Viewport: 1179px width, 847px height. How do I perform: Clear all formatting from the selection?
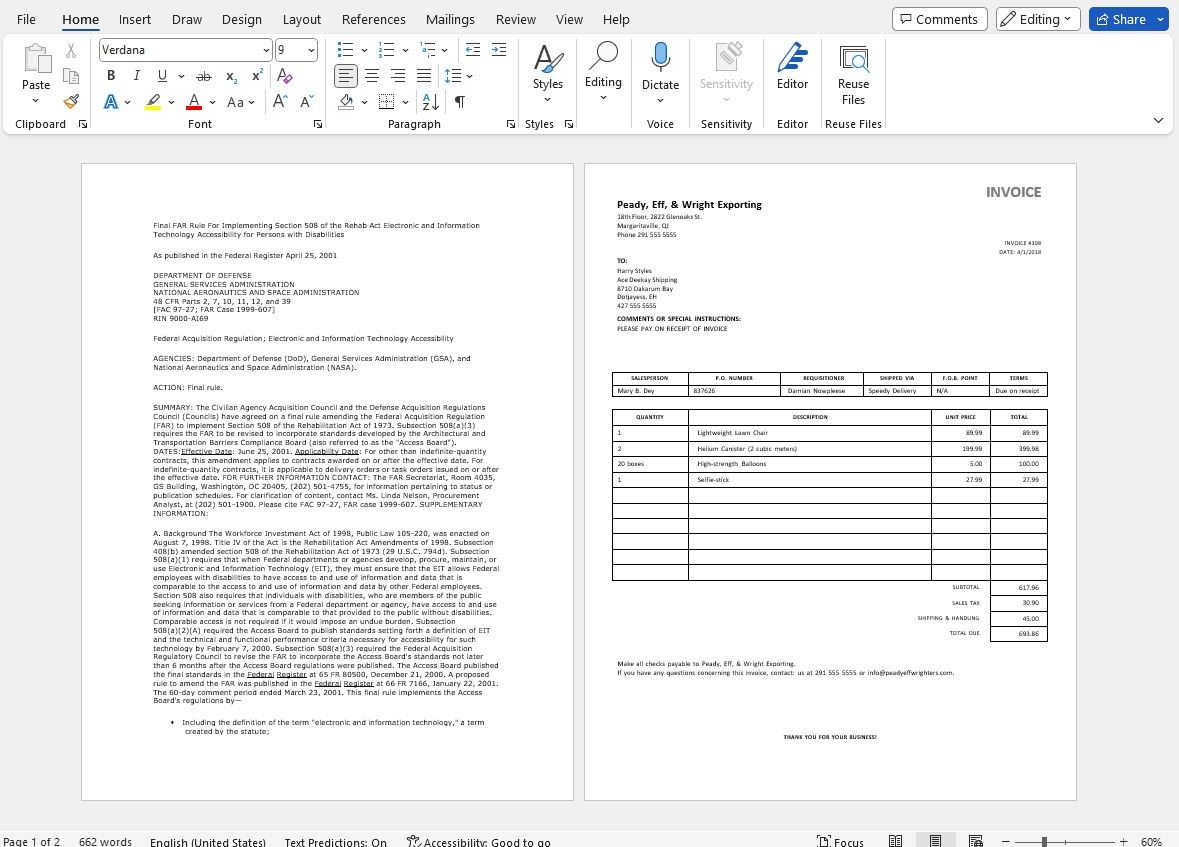[284, 75]
